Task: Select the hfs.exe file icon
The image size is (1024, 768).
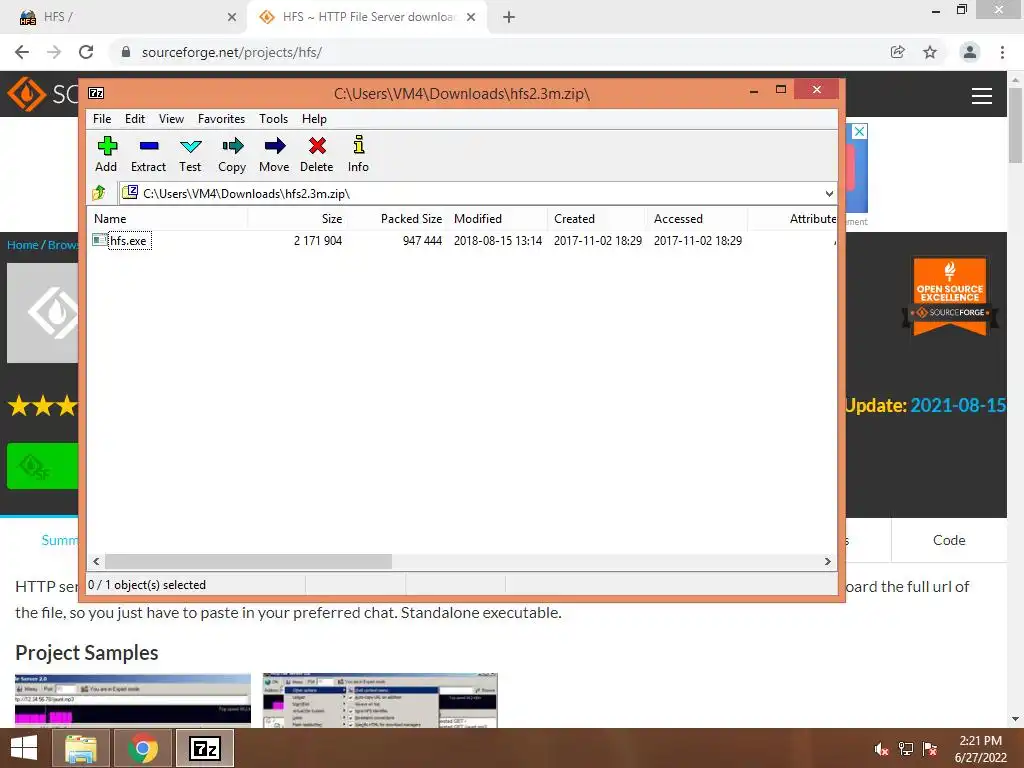Action: [99, 240]
